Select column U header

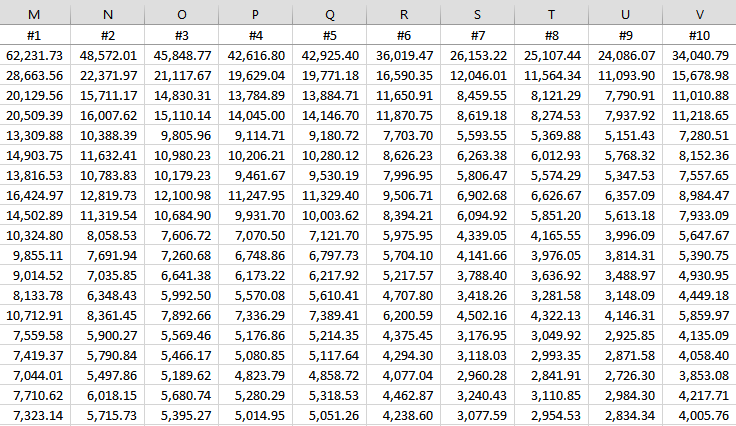coord(626,15)
